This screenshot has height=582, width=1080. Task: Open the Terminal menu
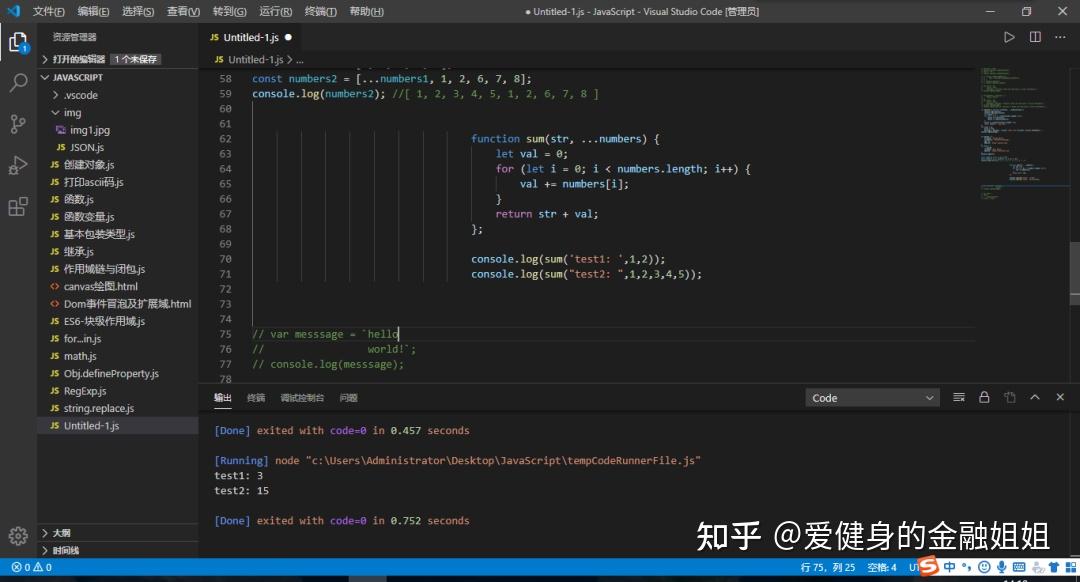321,11
